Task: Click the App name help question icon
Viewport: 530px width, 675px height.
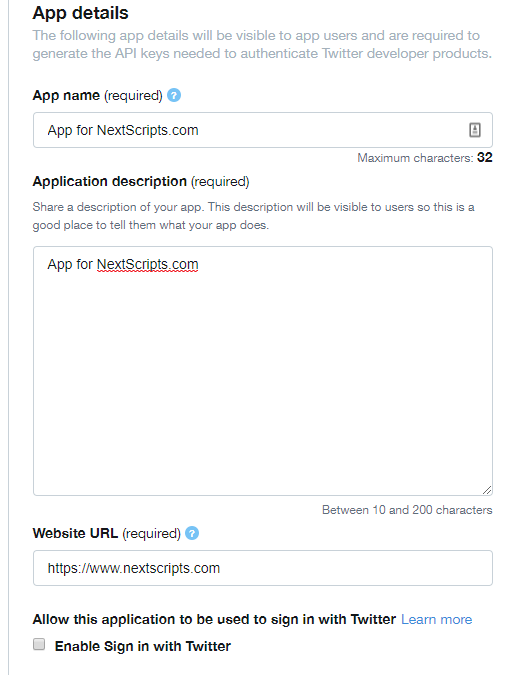Action: point(174,95)
